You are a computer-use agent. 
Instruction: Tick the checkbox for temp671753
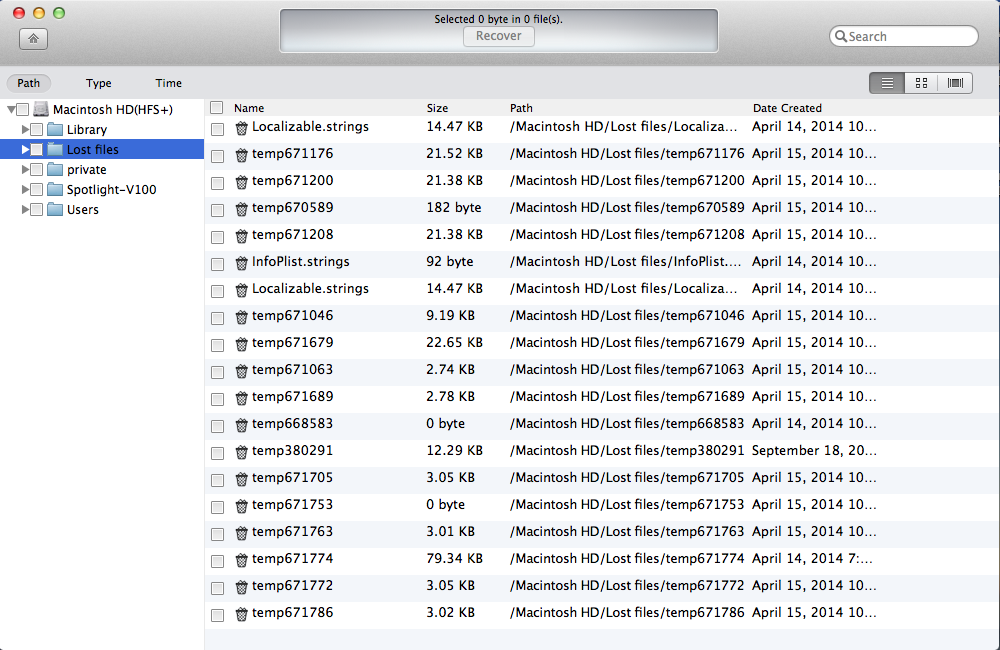217,507
